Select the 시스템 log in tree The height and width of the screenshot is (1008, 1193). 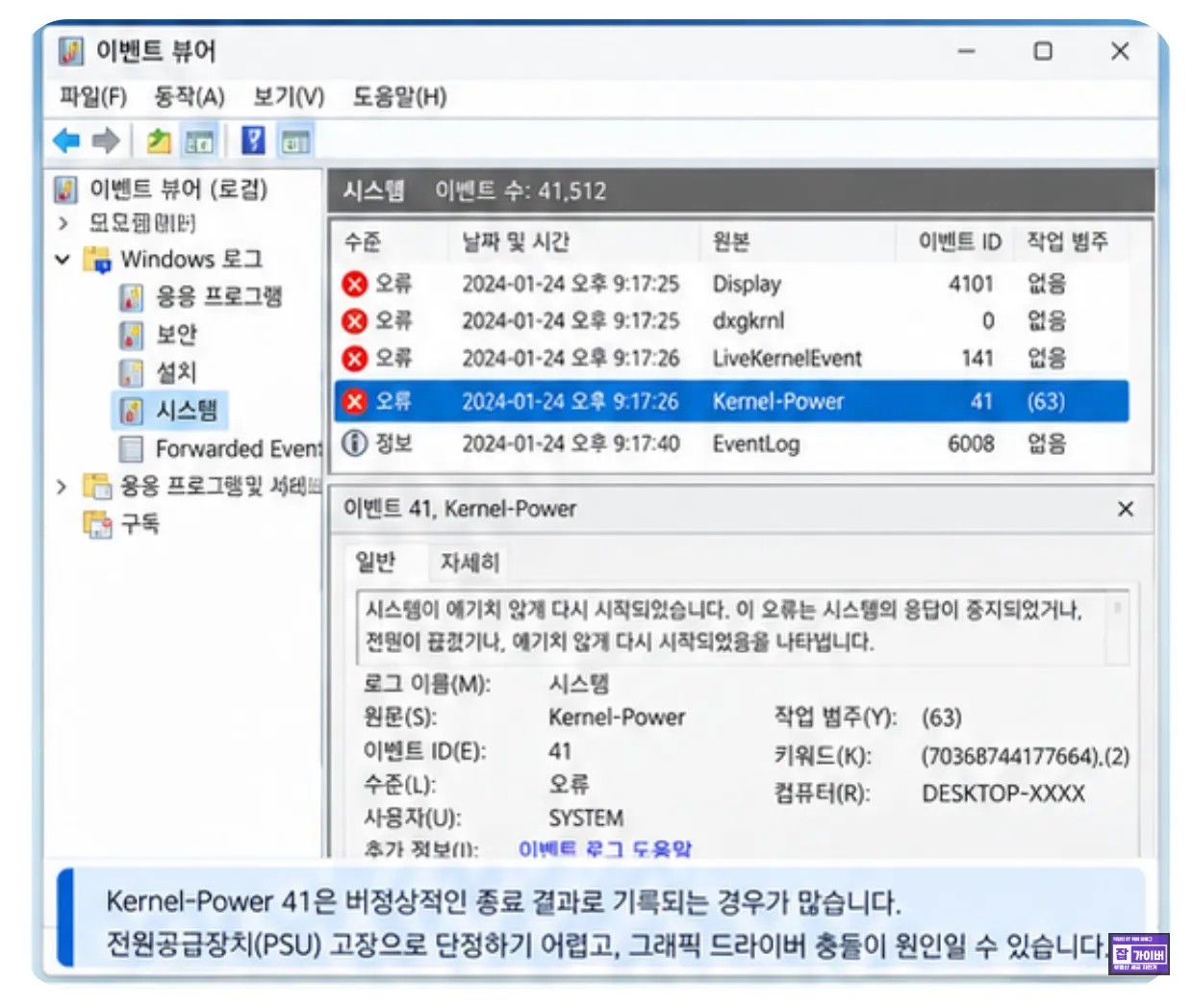[169, 411]
